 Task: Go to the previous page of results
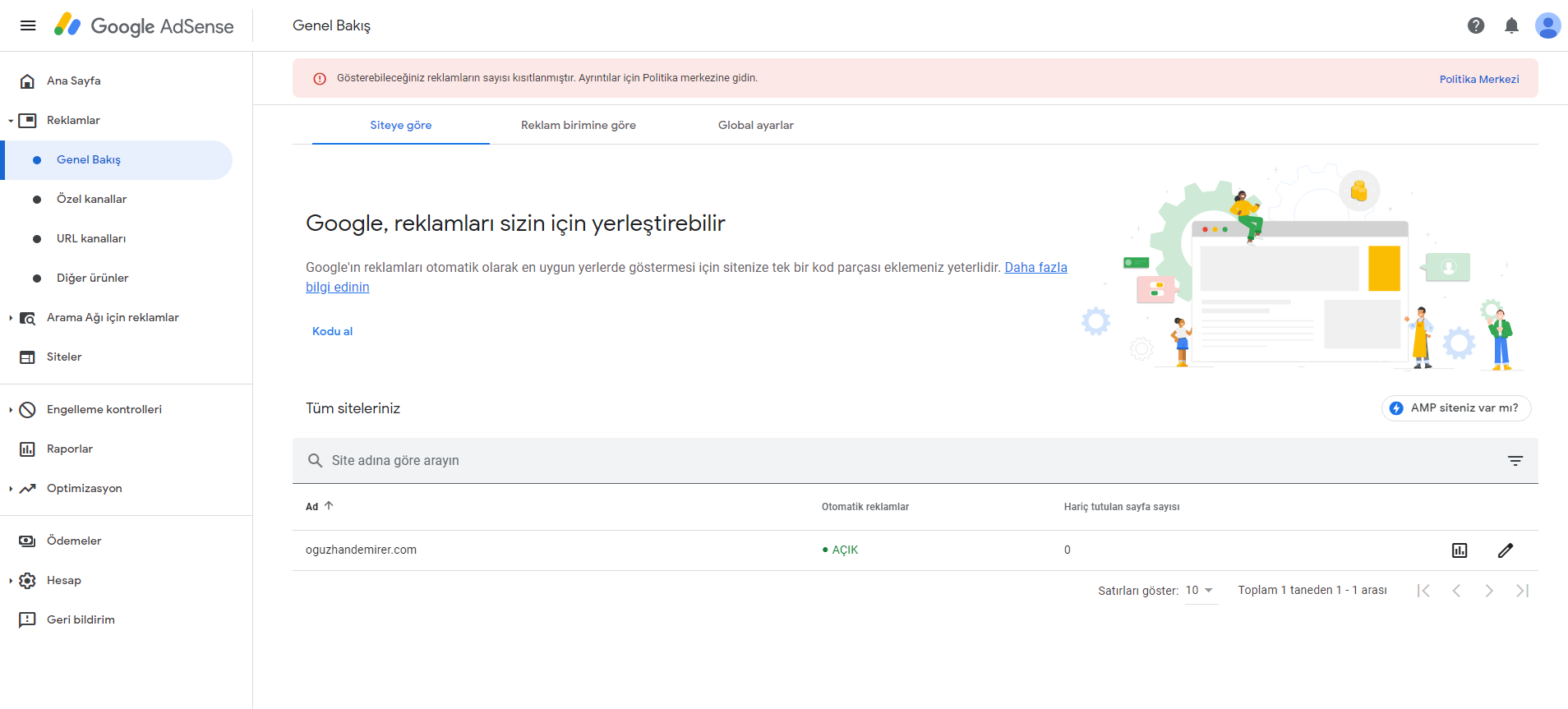coord(1456,591)
